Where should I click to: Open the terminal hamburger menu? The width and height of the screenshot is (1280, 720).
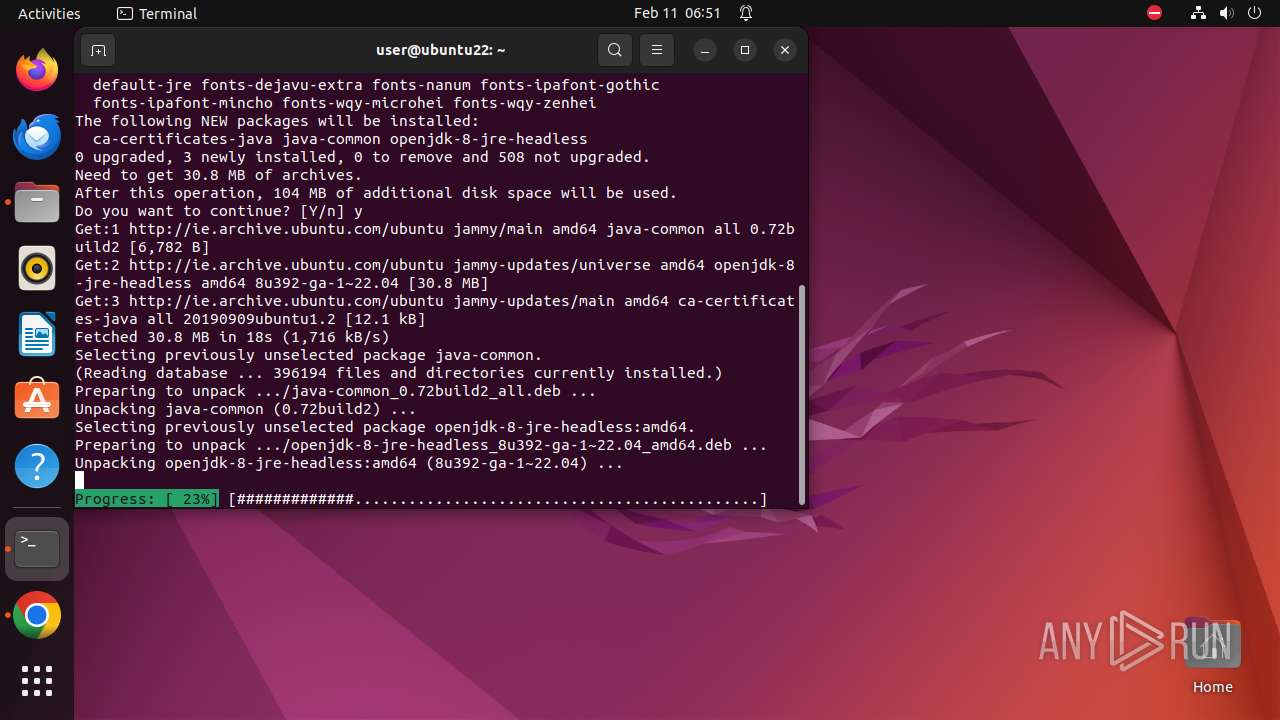point(657,50)
